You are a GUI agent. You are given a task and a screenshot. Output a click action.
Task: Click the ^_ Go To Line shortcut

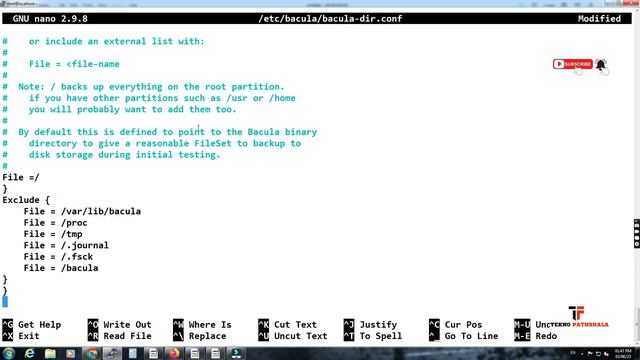pyautogui.click(x=464, y=336)
